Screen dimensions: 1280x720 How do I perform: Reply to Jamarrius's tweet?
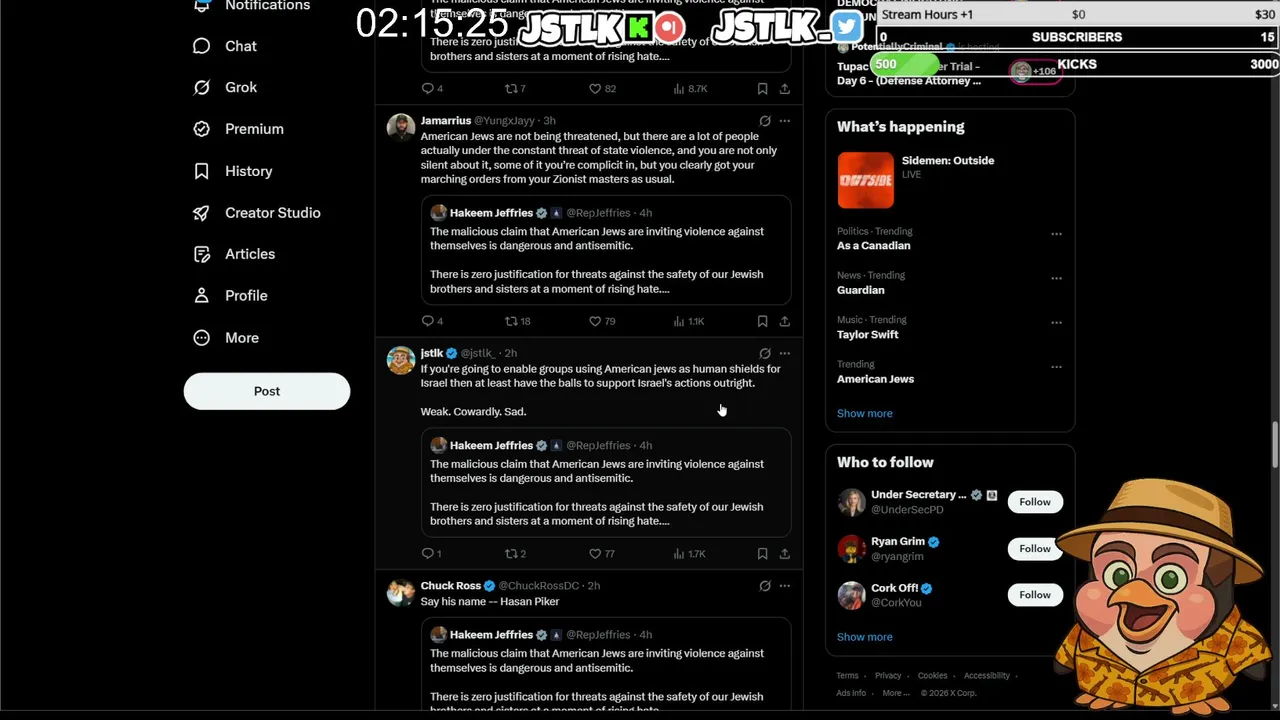[432, 321]
